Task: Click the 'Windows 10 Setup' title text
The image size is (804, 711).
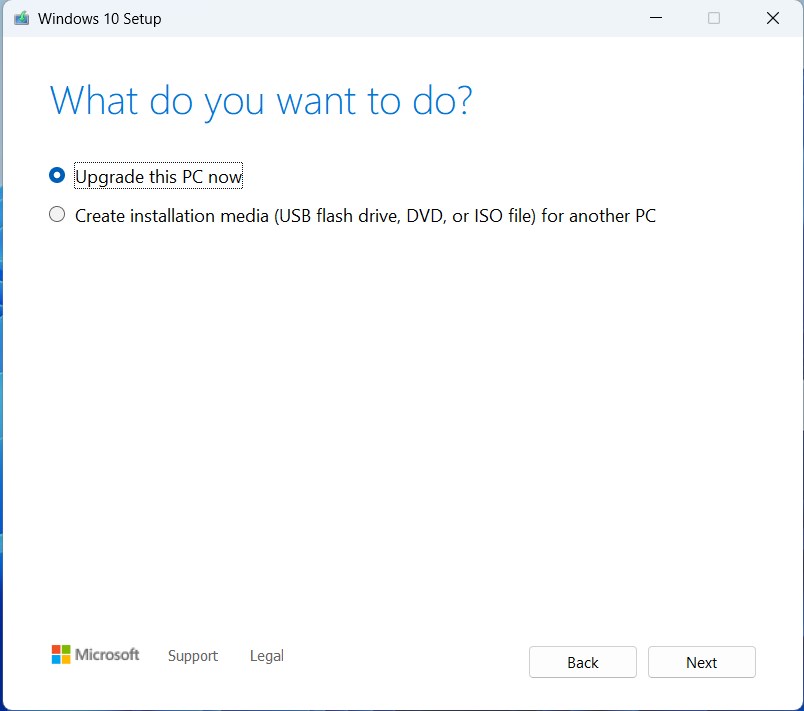Action: click(99, 19)
